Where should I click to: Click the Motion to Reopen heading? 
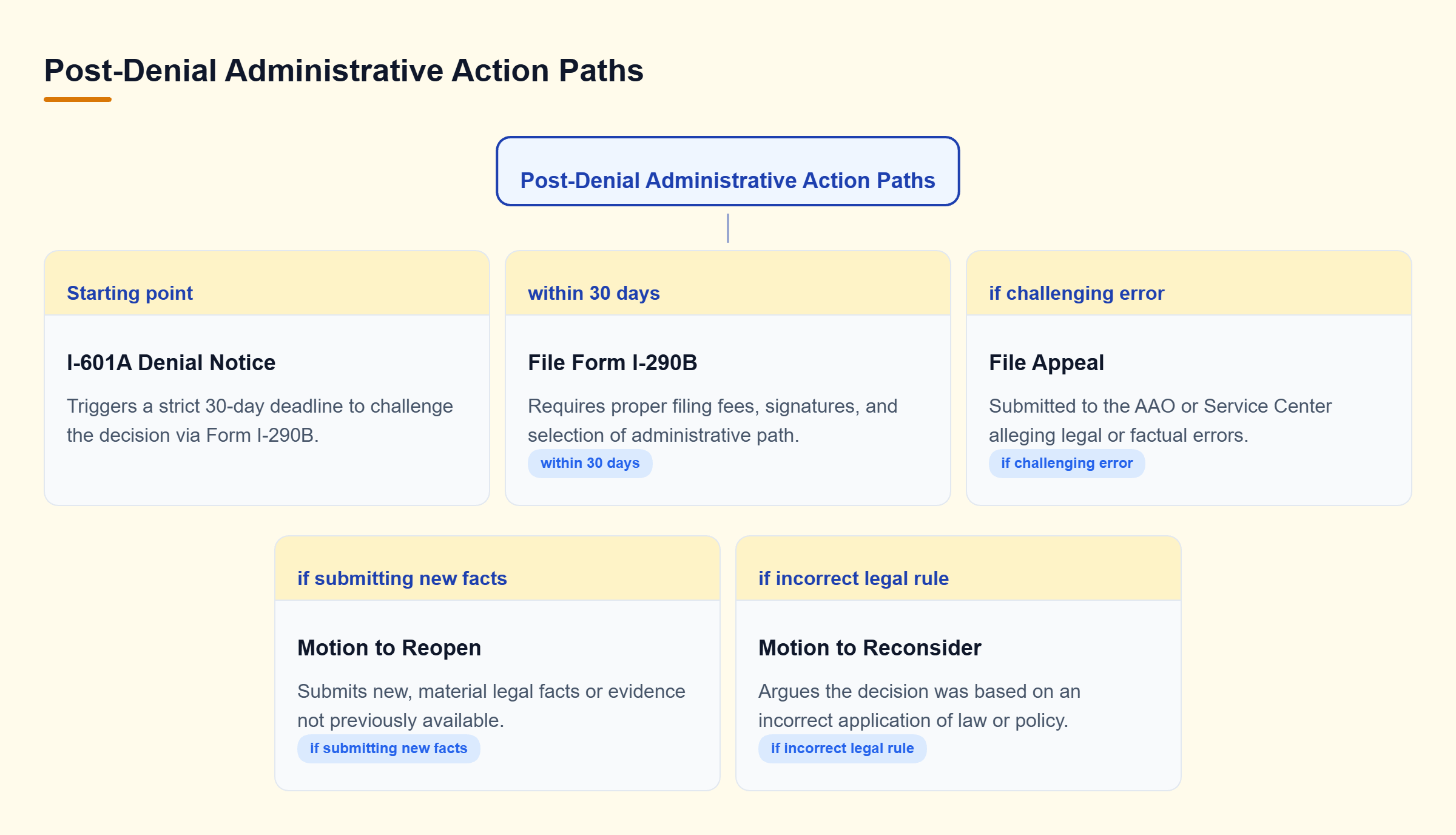coord(389,647)
